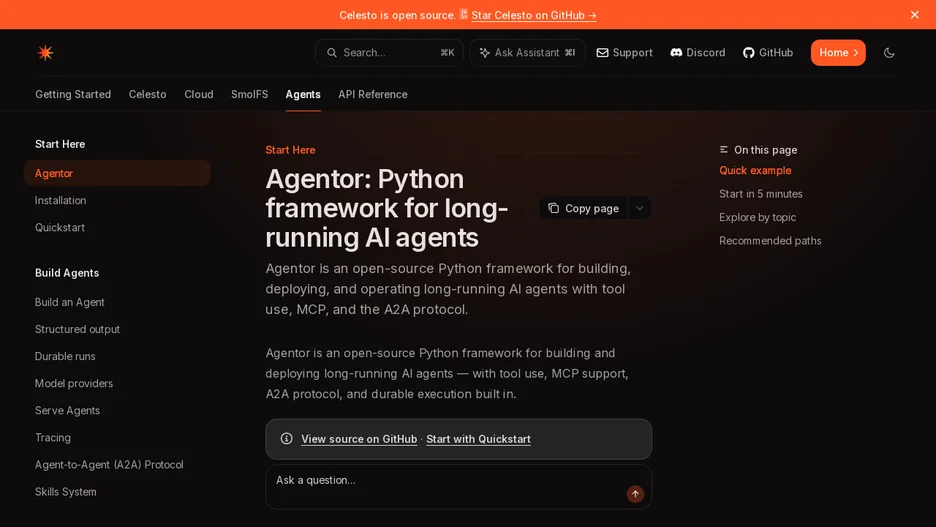
Task: Select Agentor in the sidebar
Action: 117,173
